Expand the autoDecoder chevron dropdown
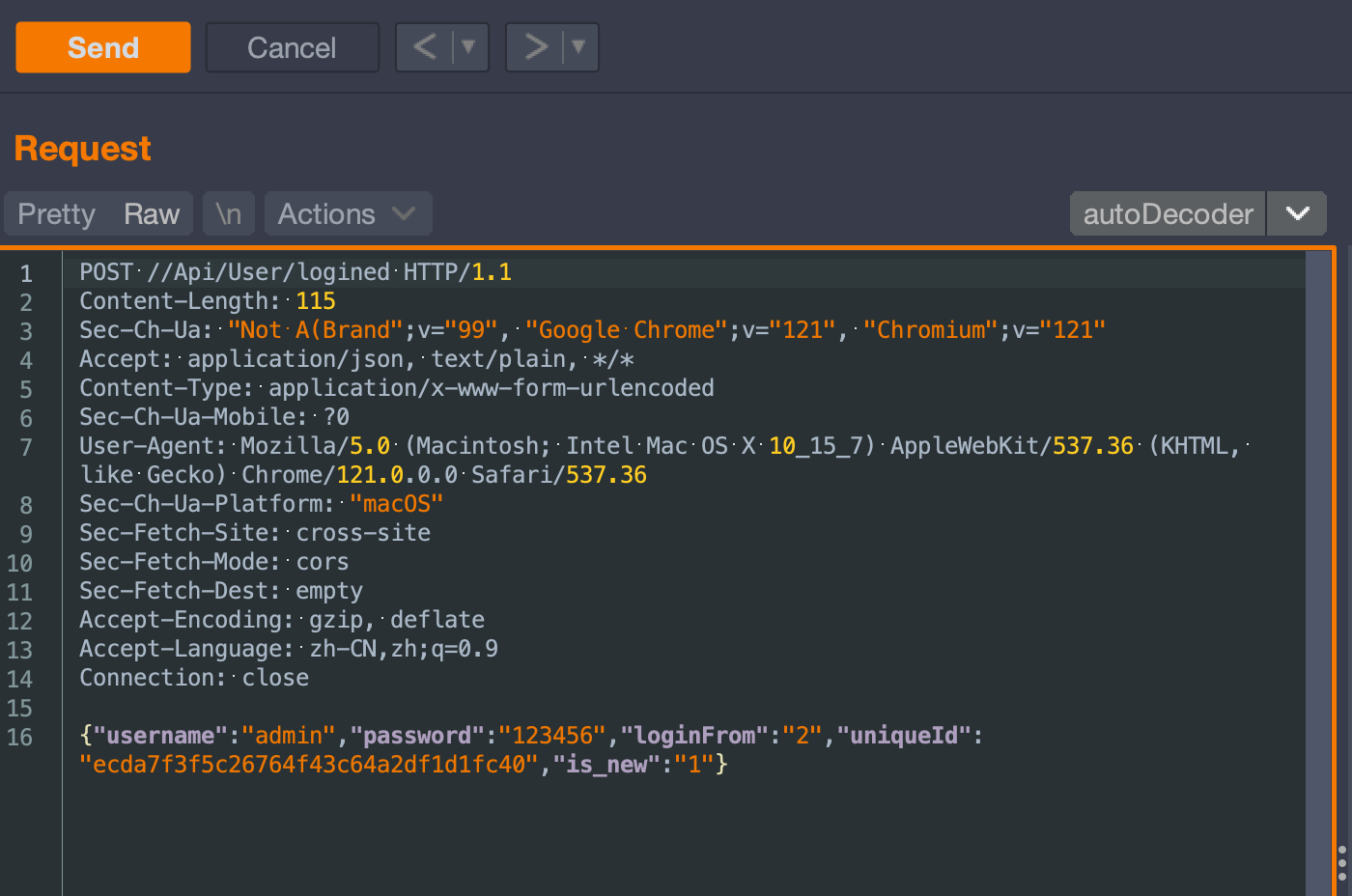The height and width of the screenshot is (896, 1352). tap(1297, 213)
